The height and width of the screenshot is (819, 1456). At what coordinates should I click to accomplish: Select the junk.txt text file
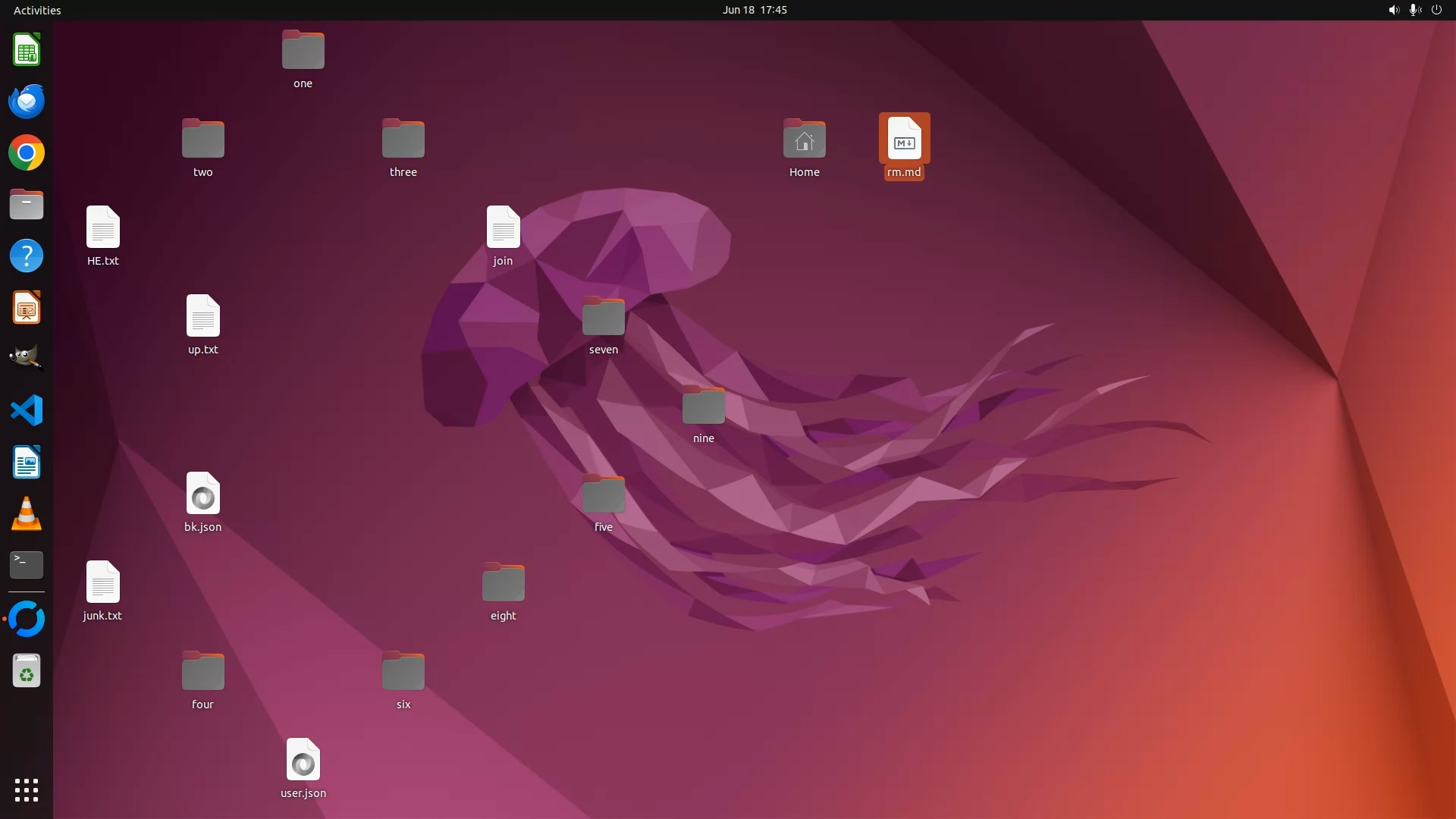tap(102, 583)
